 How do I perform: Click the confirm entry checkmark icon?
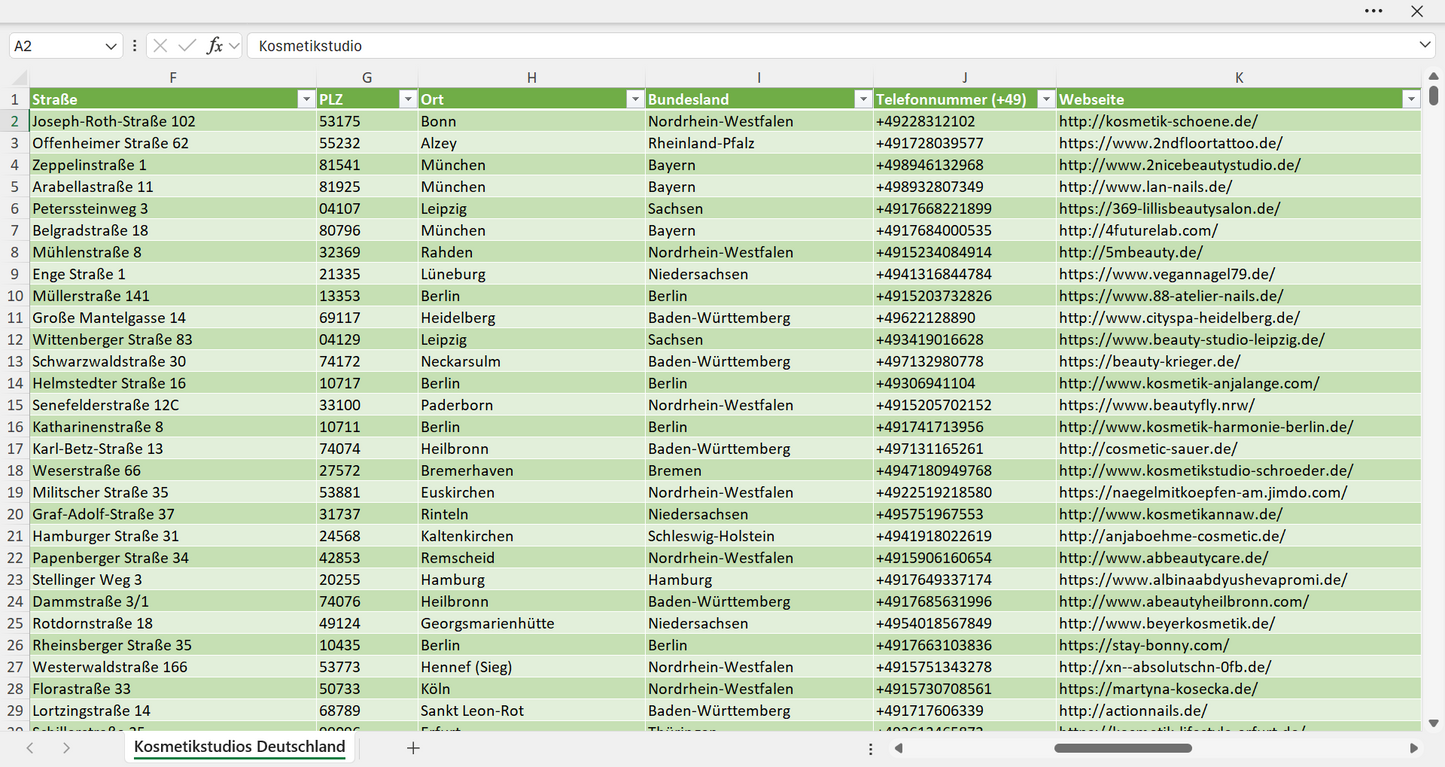(x=187, y=46)
